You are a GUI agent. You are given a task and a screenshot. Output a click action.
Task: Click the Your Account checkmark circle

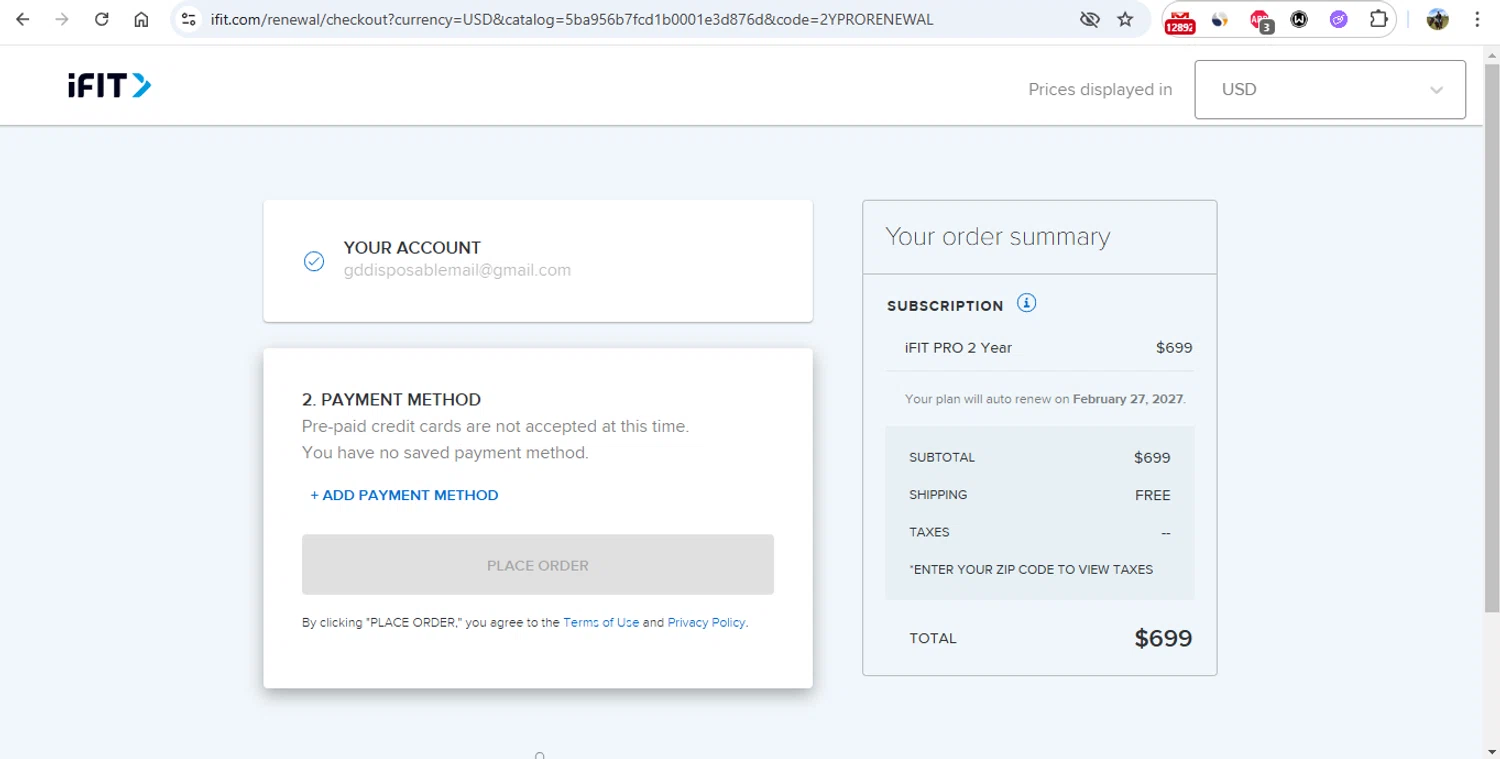tap(314, 261)
